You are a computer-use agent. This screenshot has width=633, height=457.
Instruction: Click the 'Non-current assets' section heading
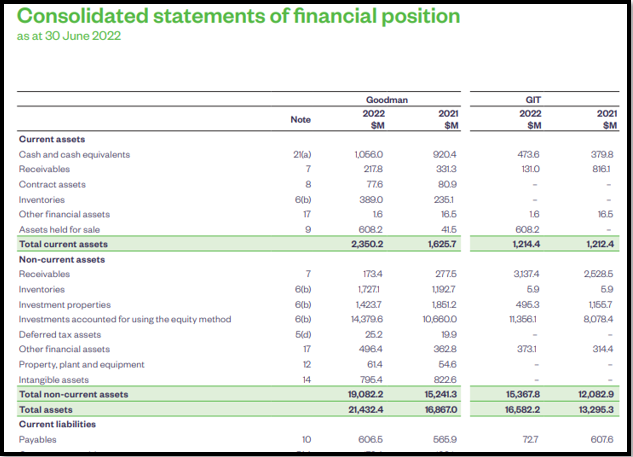(x=62, y=260)
